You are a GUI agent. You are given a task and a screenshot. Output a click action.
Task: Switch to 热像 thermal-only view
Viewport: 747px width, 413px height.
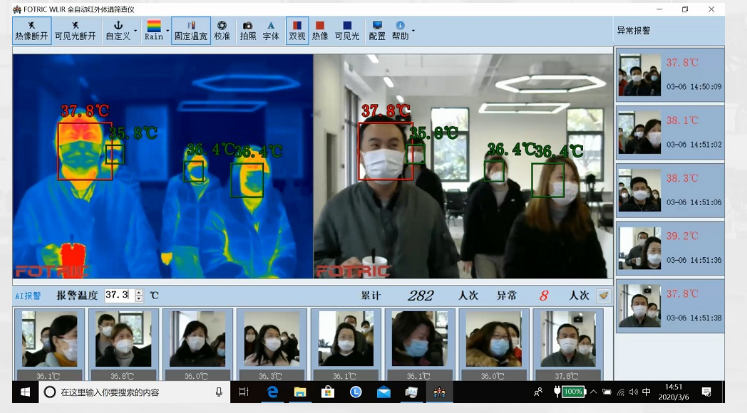(x=321, y=29)
